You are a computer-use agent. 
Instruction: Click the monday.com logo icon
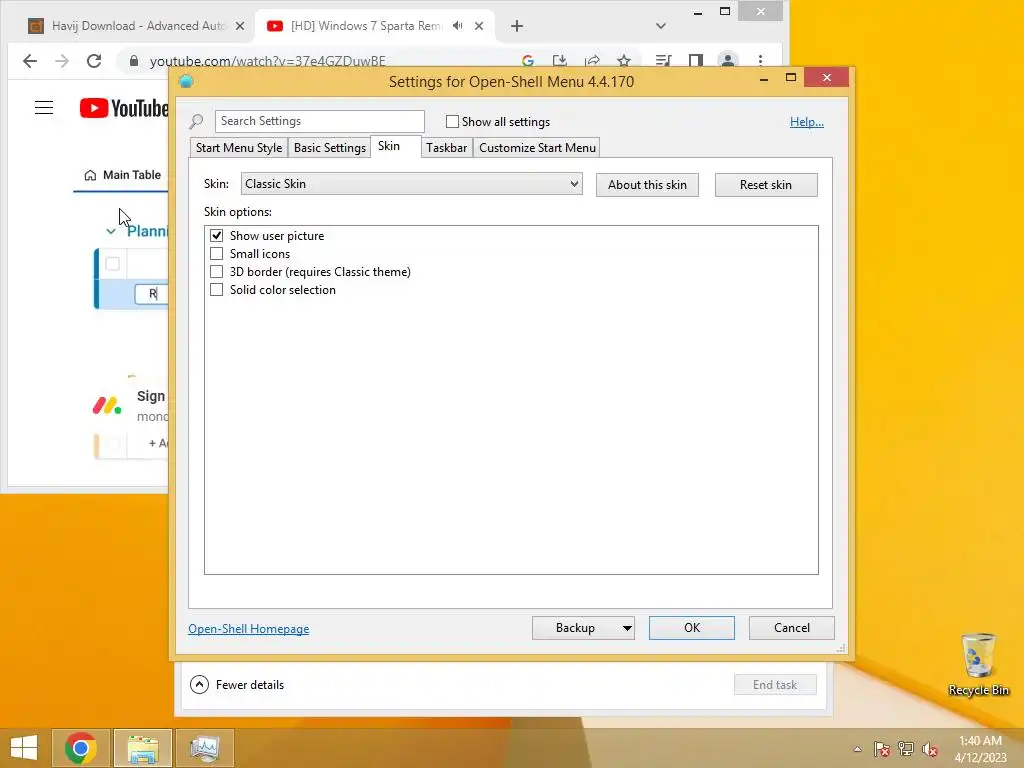(106, 406)
